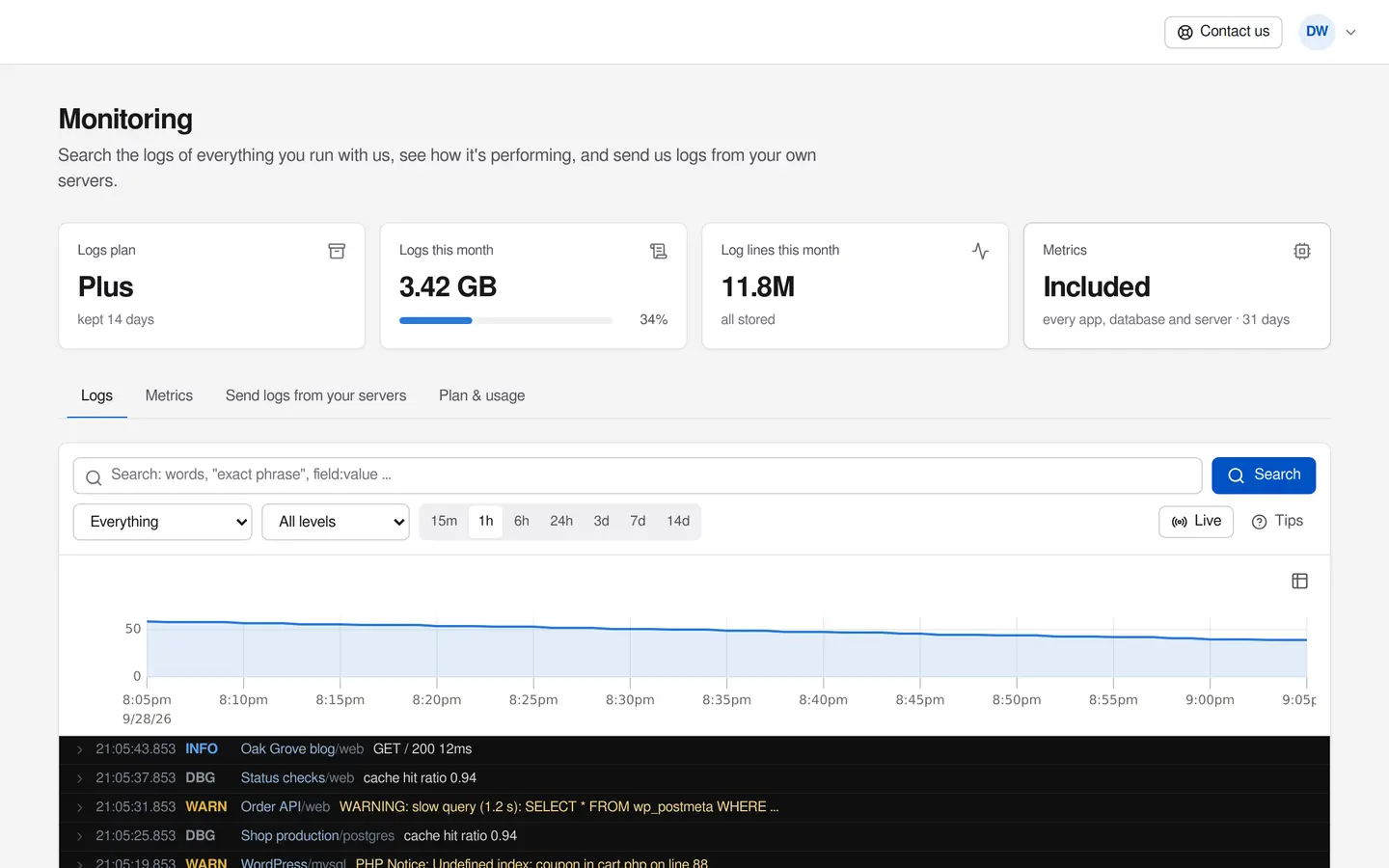
Task: Click the Metrics Included card
Action: [x=1177, y=286]
